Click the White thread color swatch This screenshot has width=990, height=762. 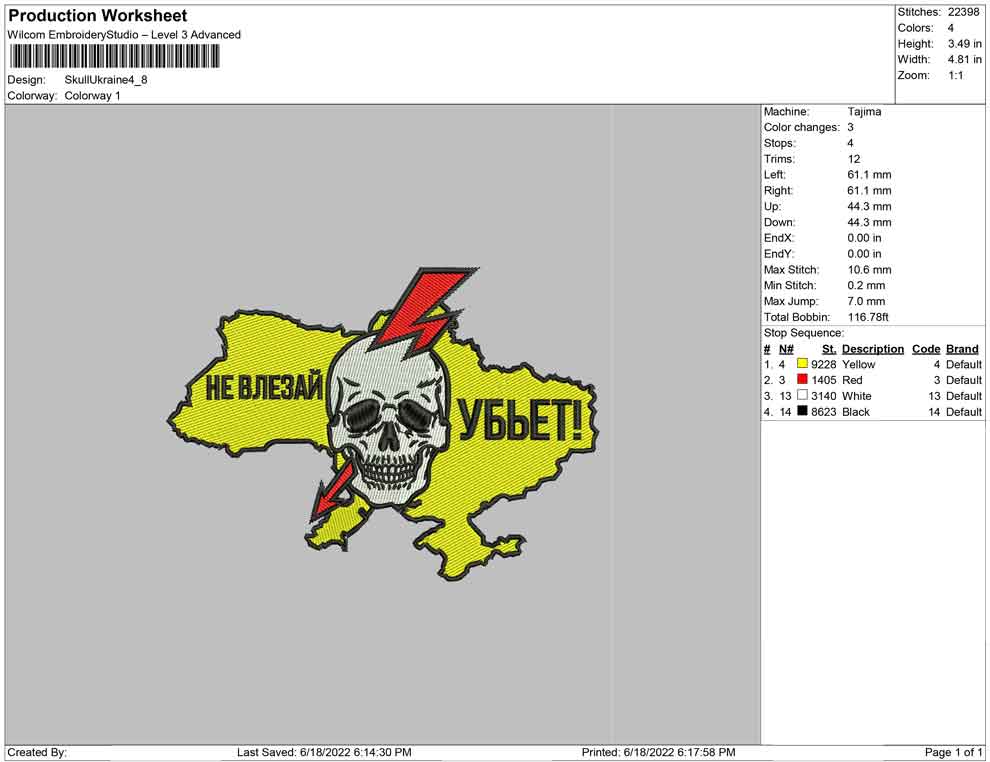pos(802,395)
